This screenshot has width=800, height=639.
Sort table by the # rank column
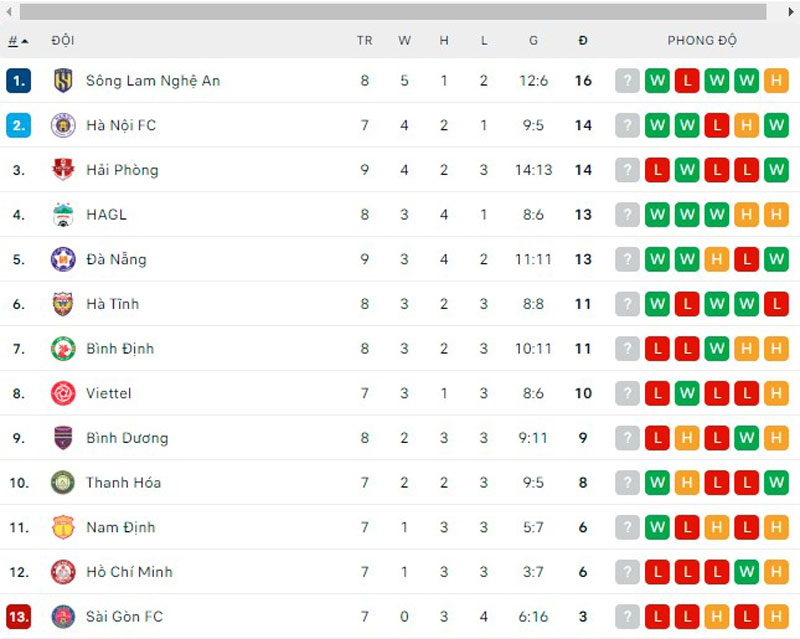[x=18, y=40]
